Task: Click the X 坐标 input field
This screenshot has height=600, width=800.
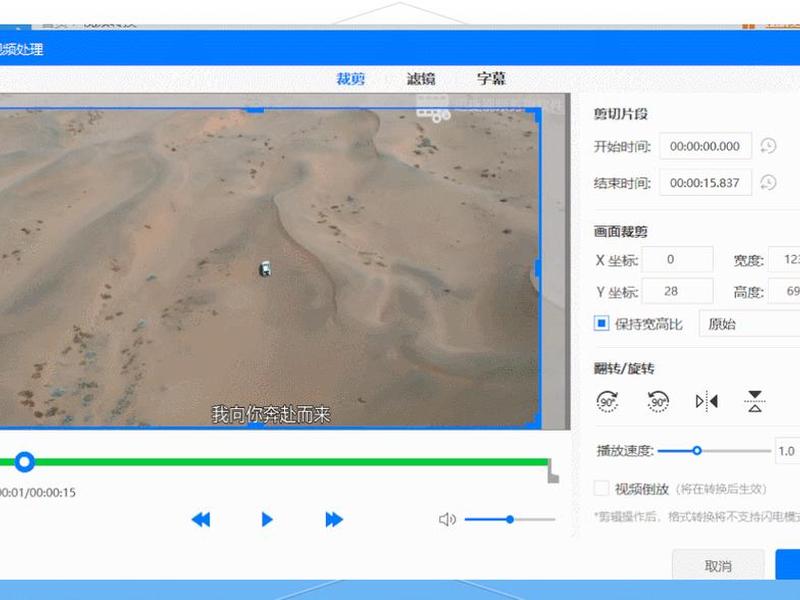Action: click(677, 260)
